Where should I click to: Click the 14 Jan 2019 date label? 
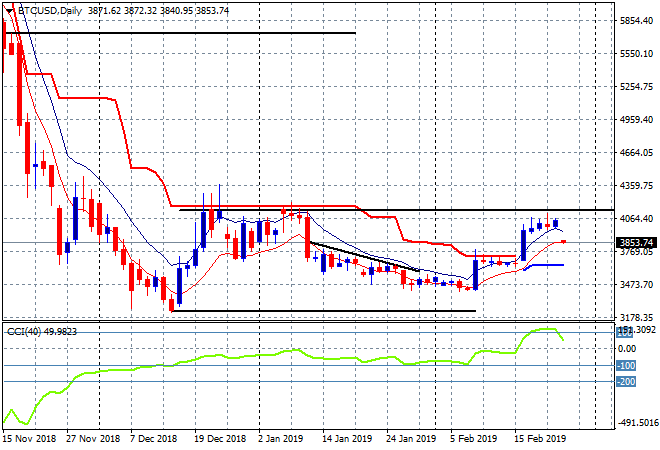click(x=347, y=439)
